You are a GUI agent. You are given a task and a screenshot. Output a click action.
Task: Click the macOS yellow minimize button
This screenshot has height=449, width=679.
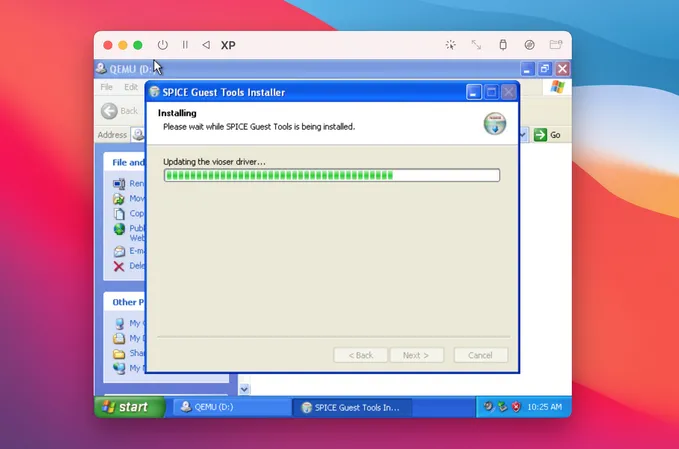point(123,45)
